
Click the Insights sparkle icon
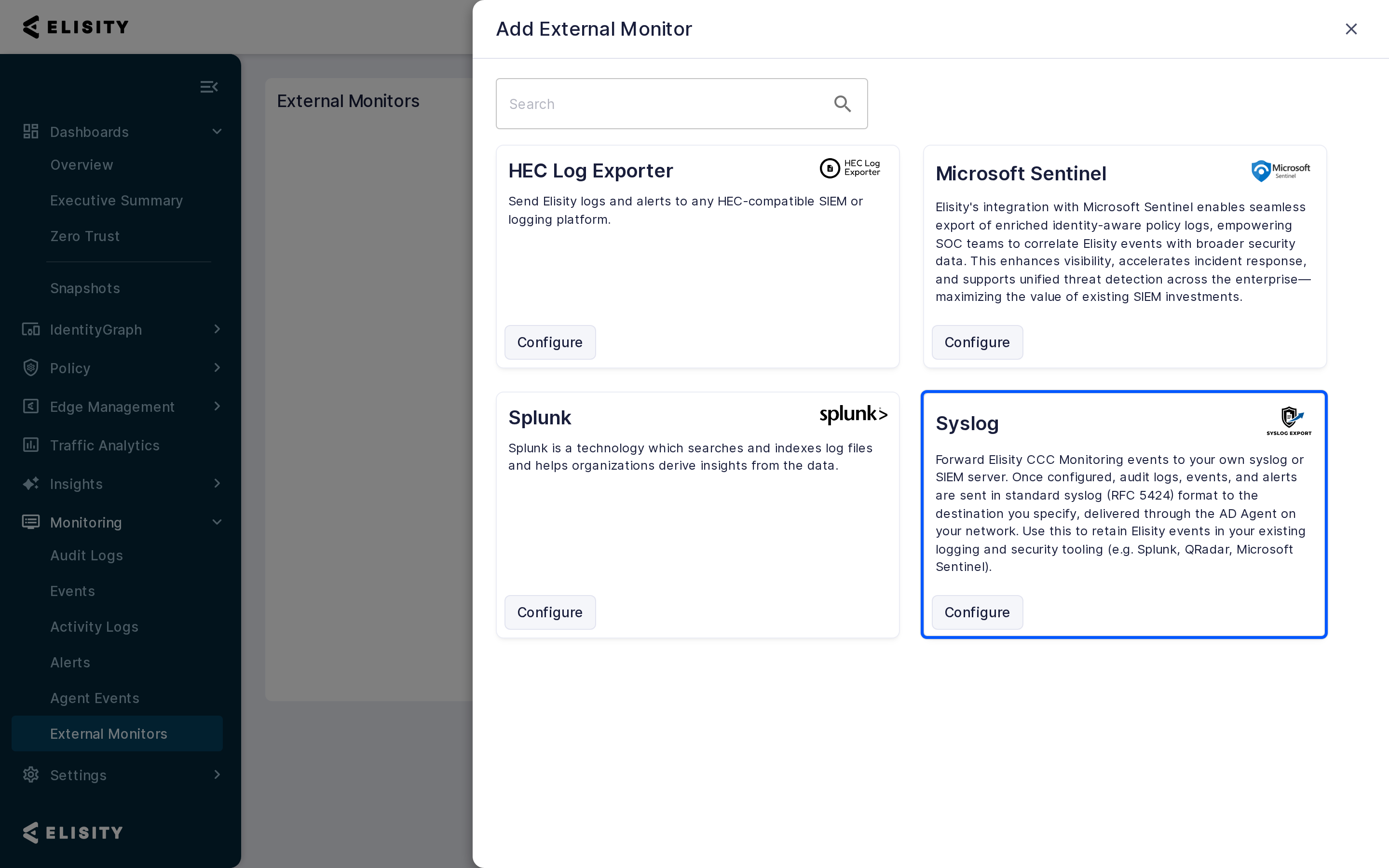point(30,483)
